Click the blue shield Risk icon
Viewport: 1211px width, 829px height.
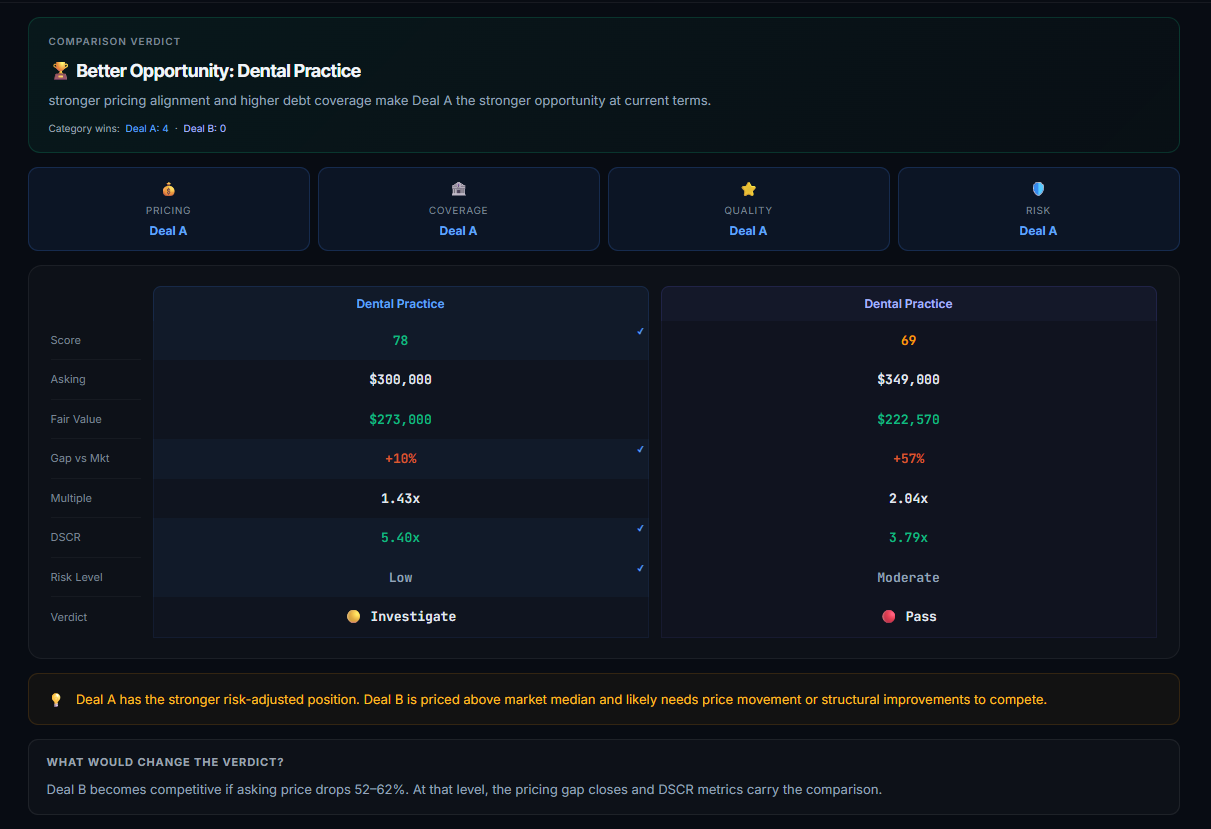tap(1038, 189)
